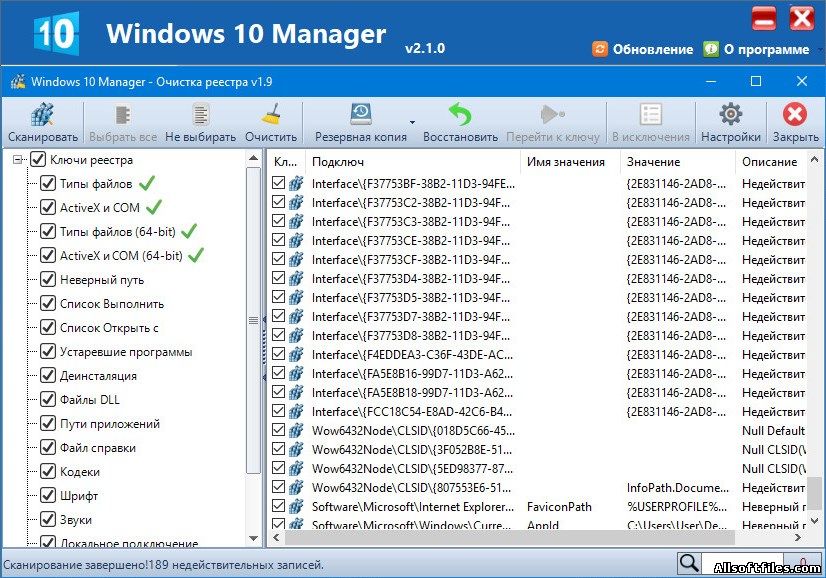Uncheck Ключи реестра root checkbox
This screenshot has width=826, height=578.
(38, 159)
